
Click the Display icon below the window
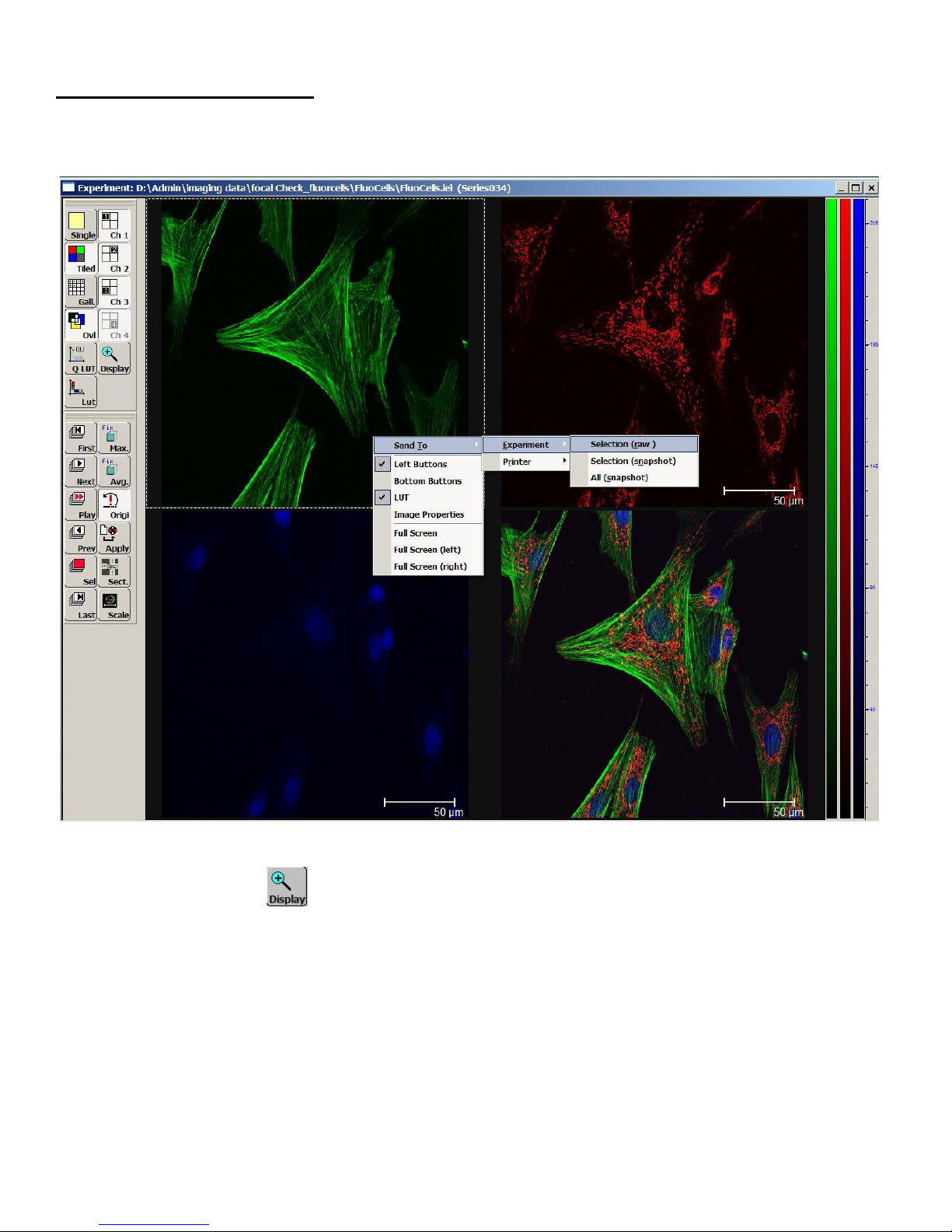pos(287,887)
